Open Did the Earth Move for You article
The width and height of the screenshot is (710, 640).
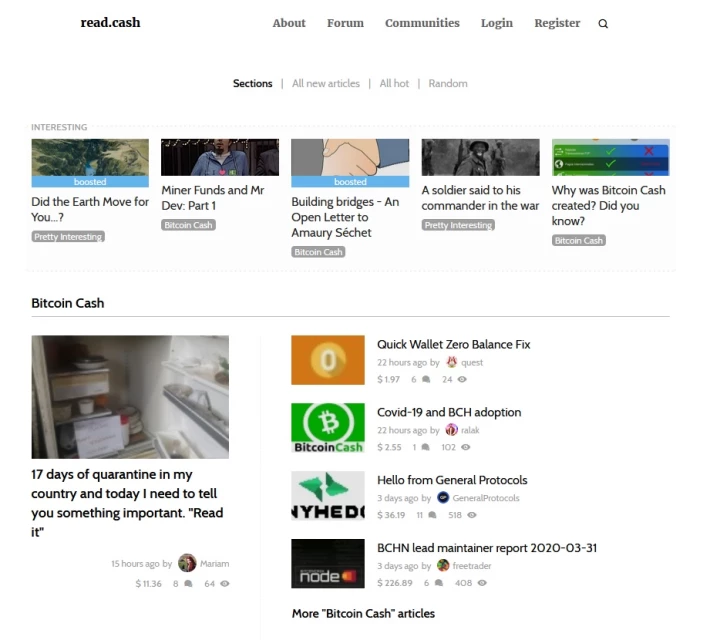[90, 209]
